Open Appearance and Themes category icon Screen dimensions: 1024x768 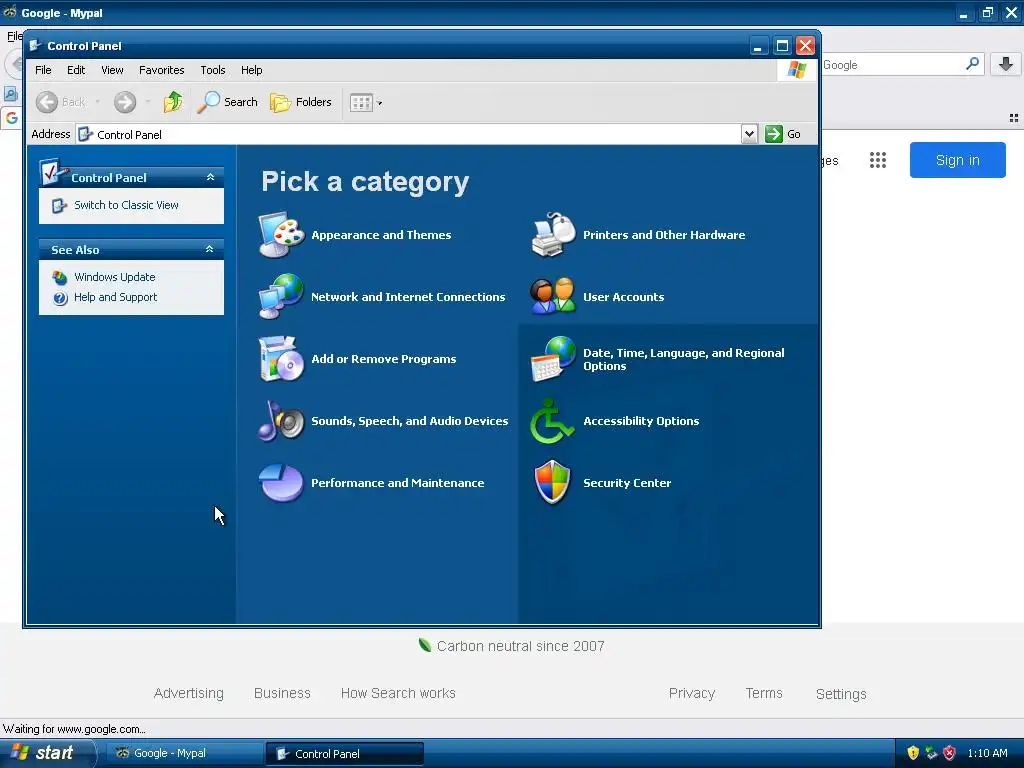[281, 235]
